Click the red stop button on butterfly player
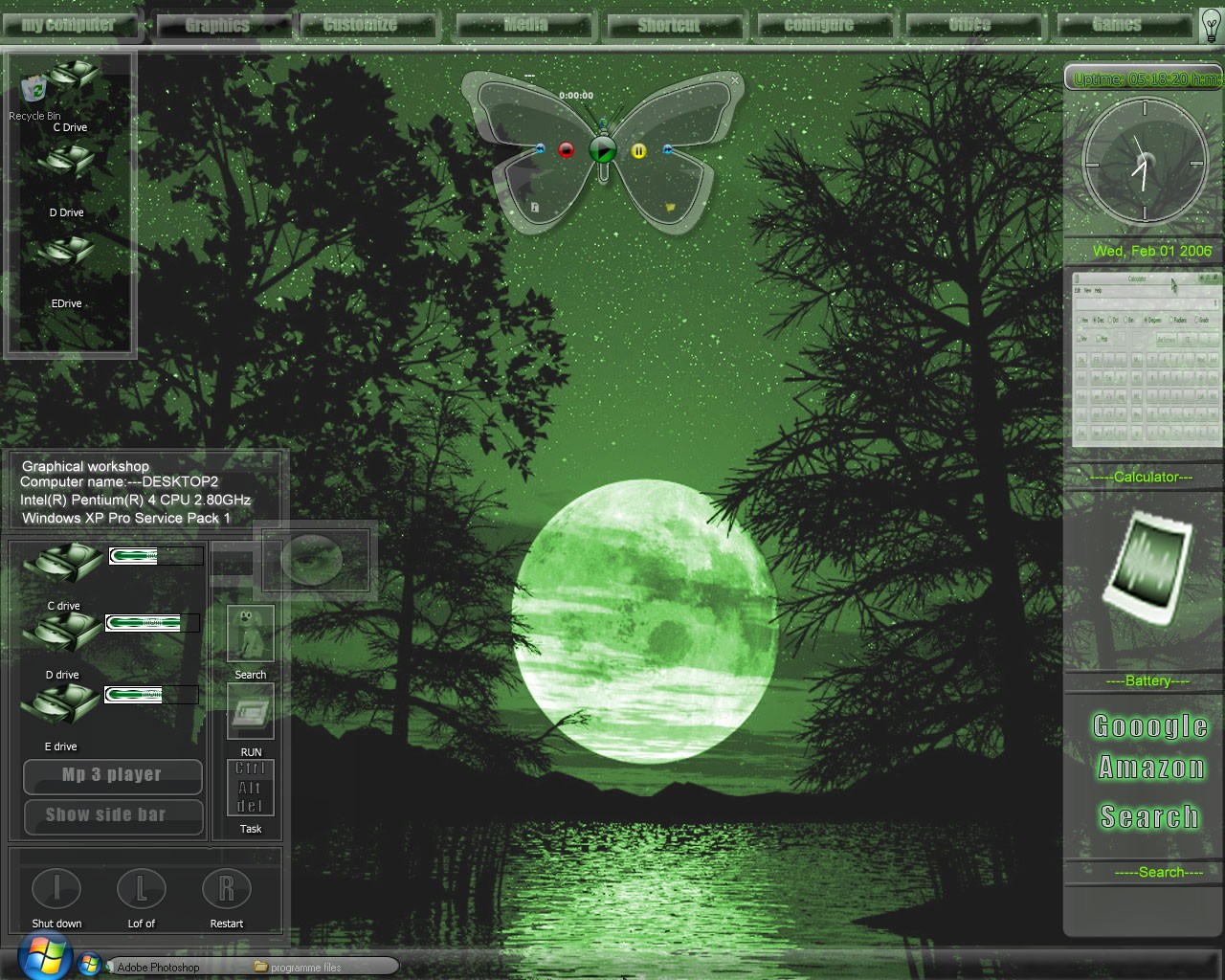1225x980 pixels. [566, 150]
